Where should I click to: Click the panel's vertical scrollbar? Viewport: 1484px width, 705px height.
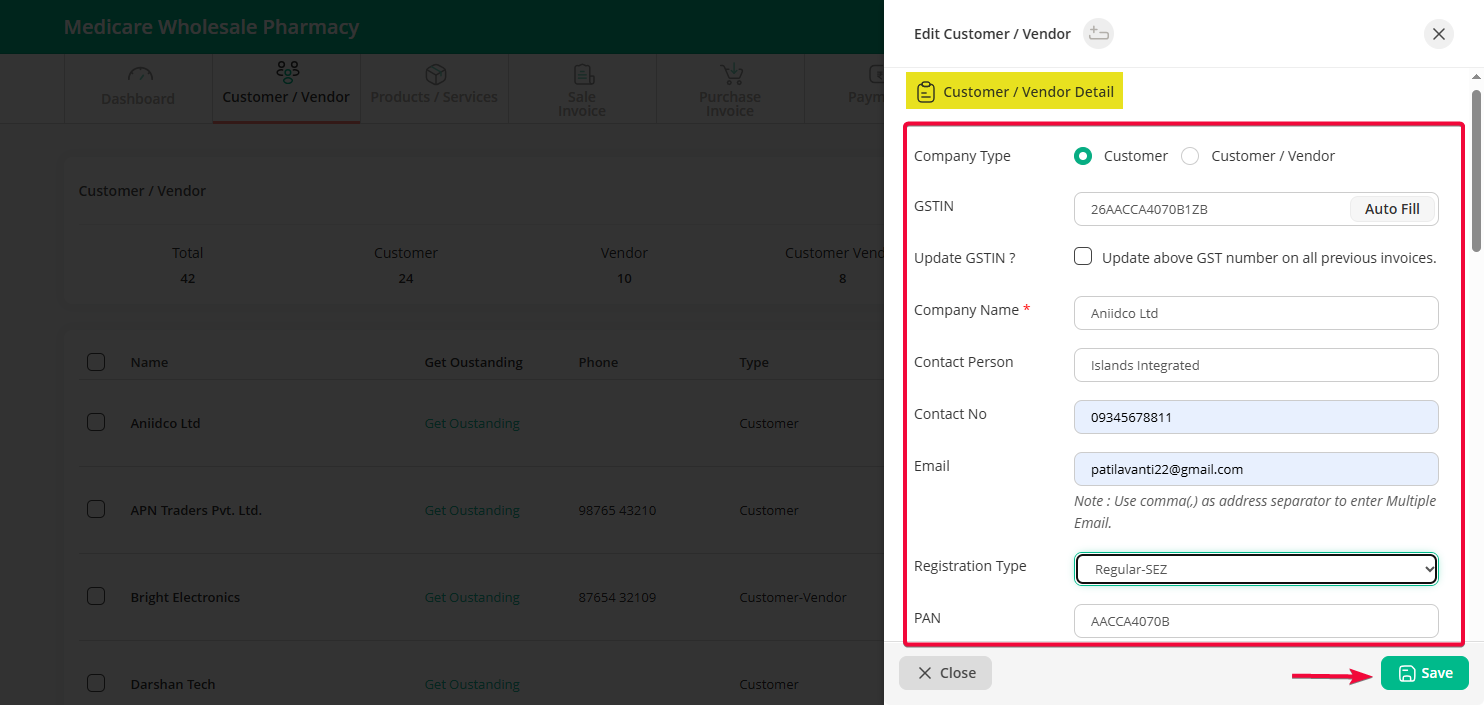coord(1475,170)
